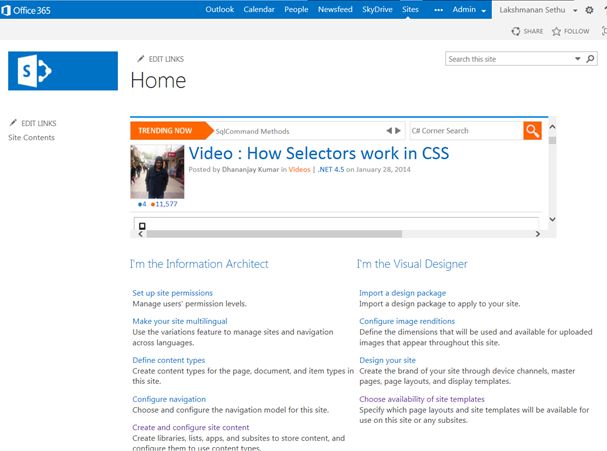
Task: Click pencil icon beside sidebar Edit Links
Action: (x=13, y=123)
